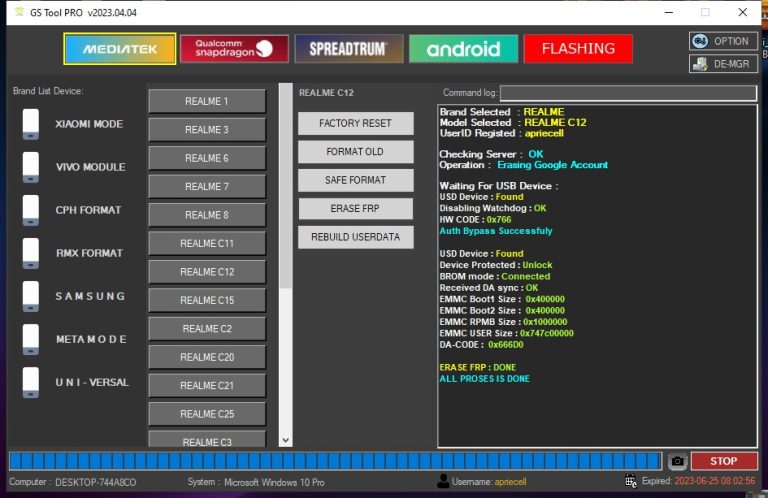Choose CPH FORMAT brand label

pos(88,210)
